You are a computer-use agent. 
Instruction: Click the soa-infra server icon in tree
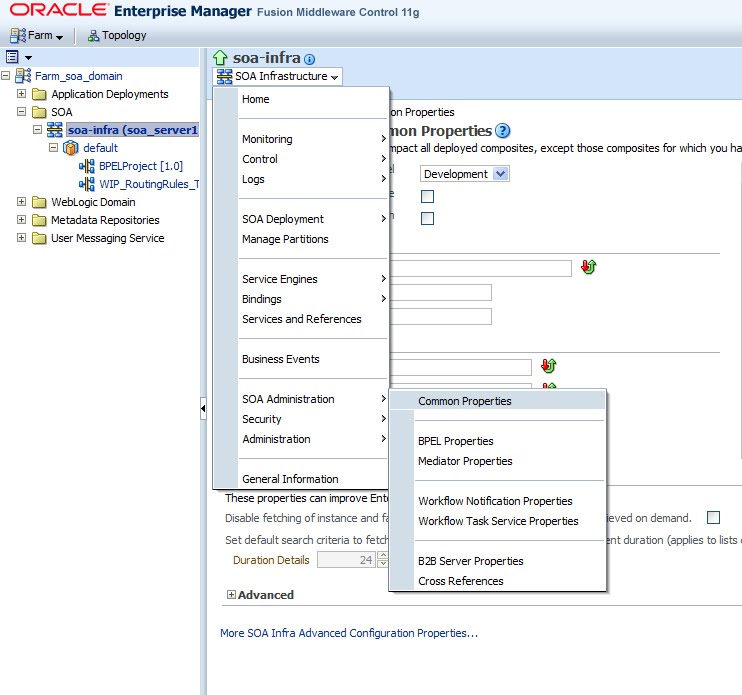[x=54, y=130]
